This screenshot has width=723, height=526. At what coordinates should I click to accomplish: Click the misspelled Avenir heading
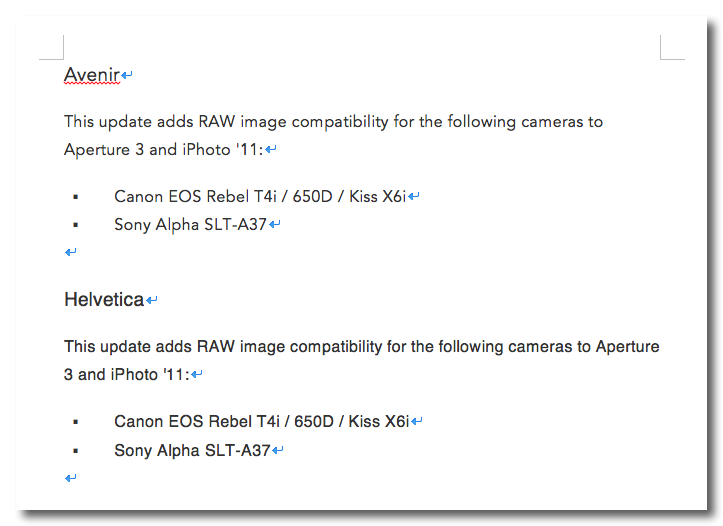pos(92,75)
